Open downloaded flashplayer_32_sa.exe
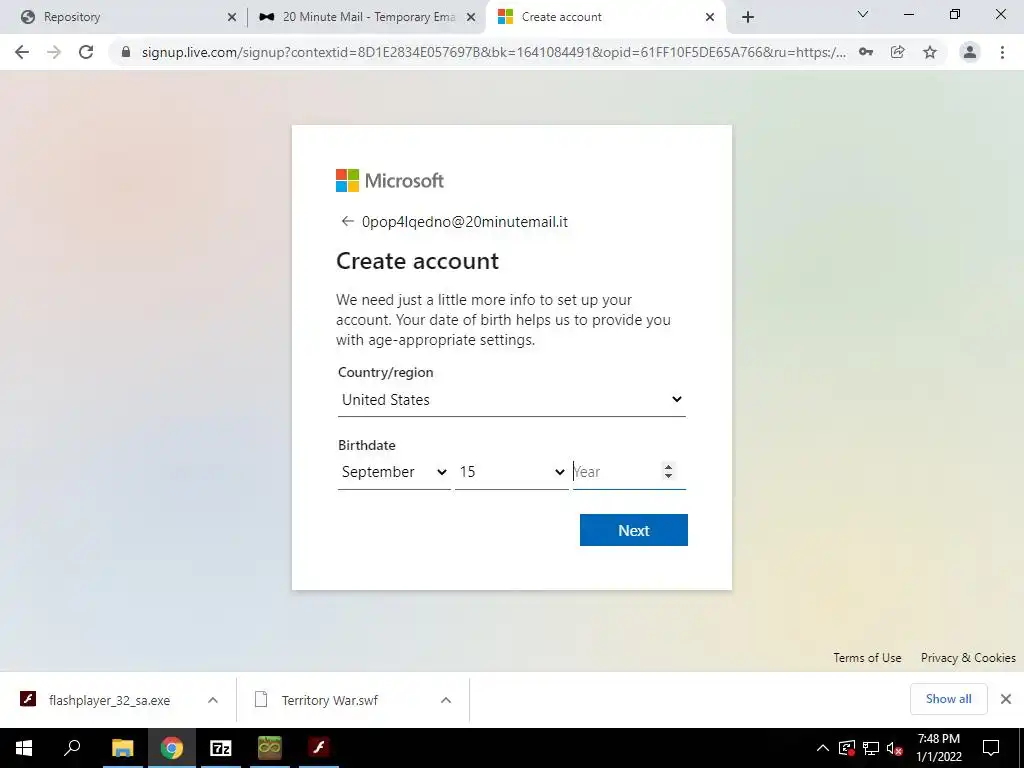The width and height of the screenshot is (1024, 768). tap(109, 700)
